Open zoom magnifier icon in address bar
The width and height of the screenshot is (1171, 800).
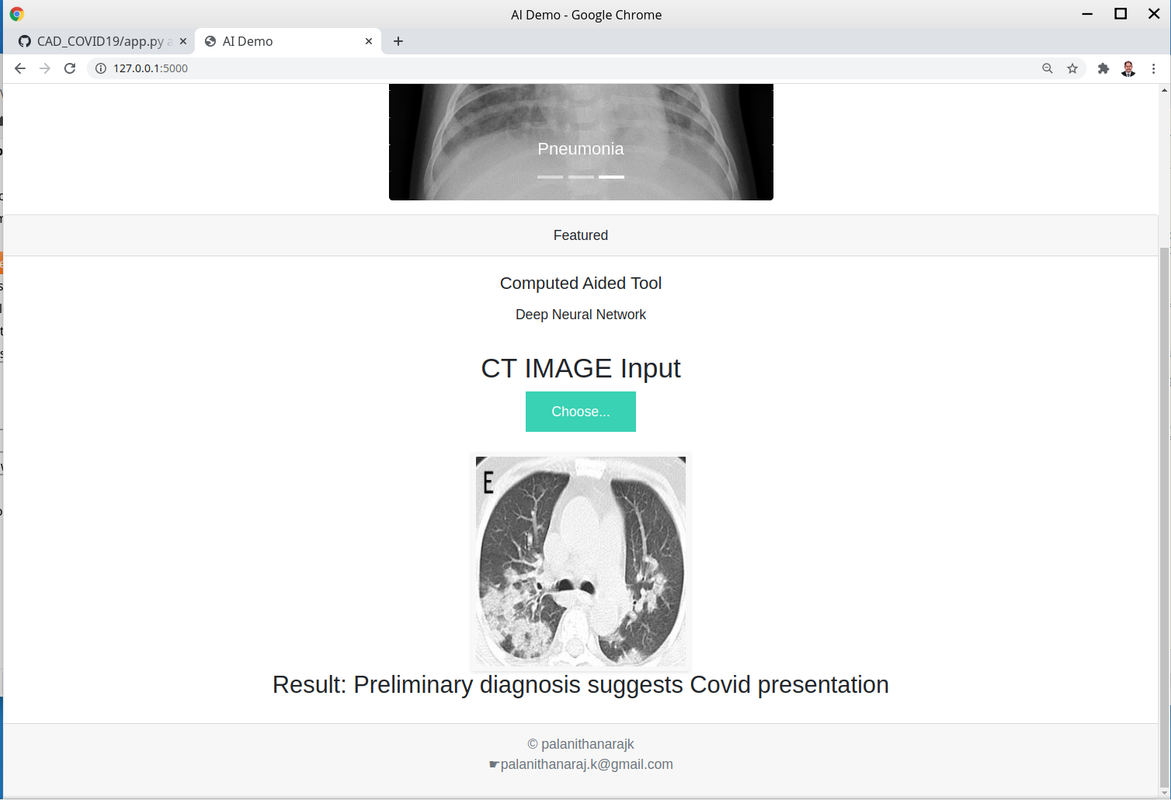coord(1048,68)
